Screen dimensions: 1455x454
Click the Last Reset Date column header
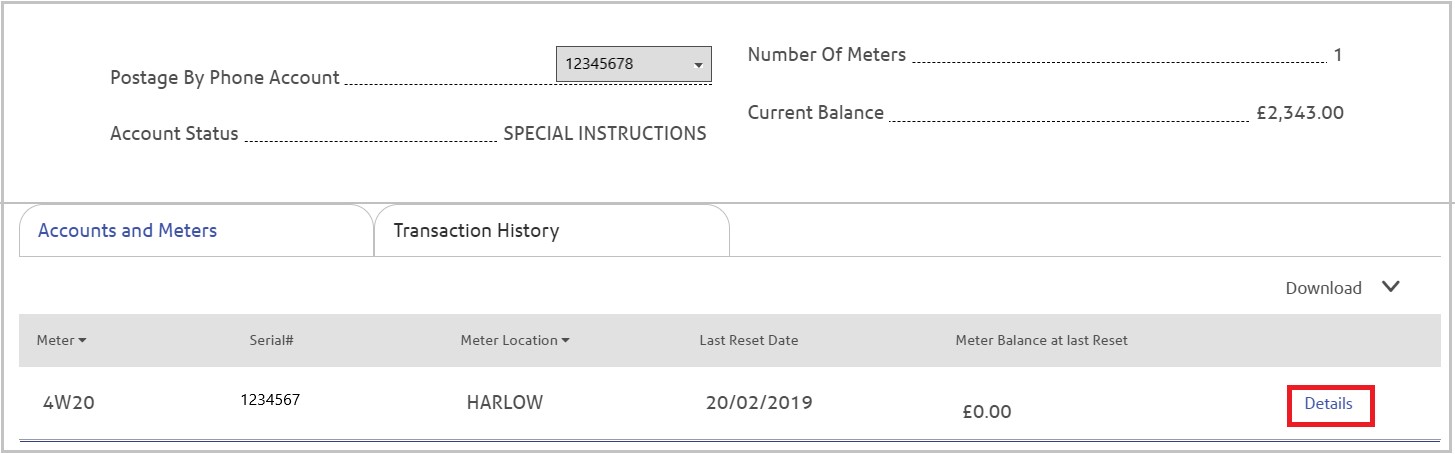click(749, 340)
